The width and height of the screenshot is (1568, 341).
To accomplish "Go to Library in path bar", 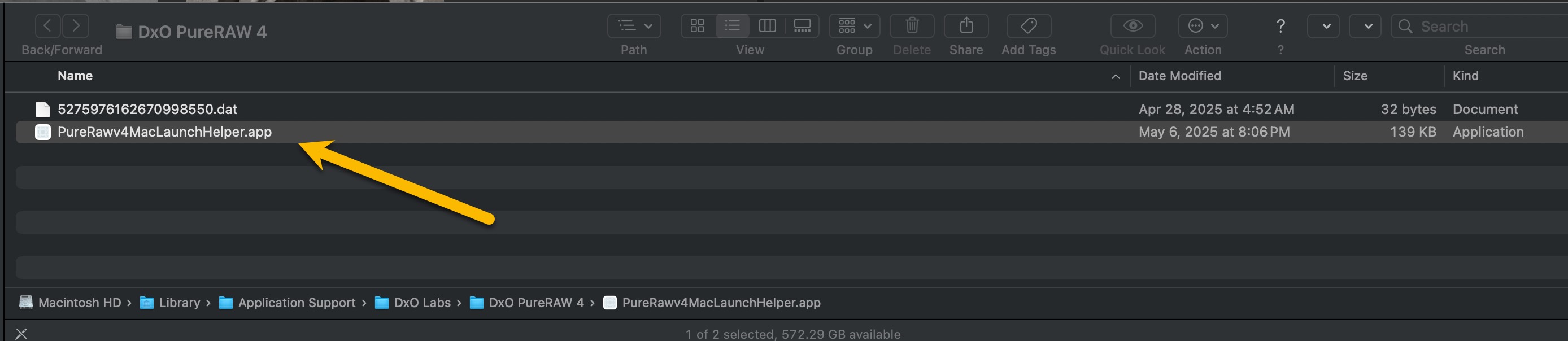I will [170, 303].
